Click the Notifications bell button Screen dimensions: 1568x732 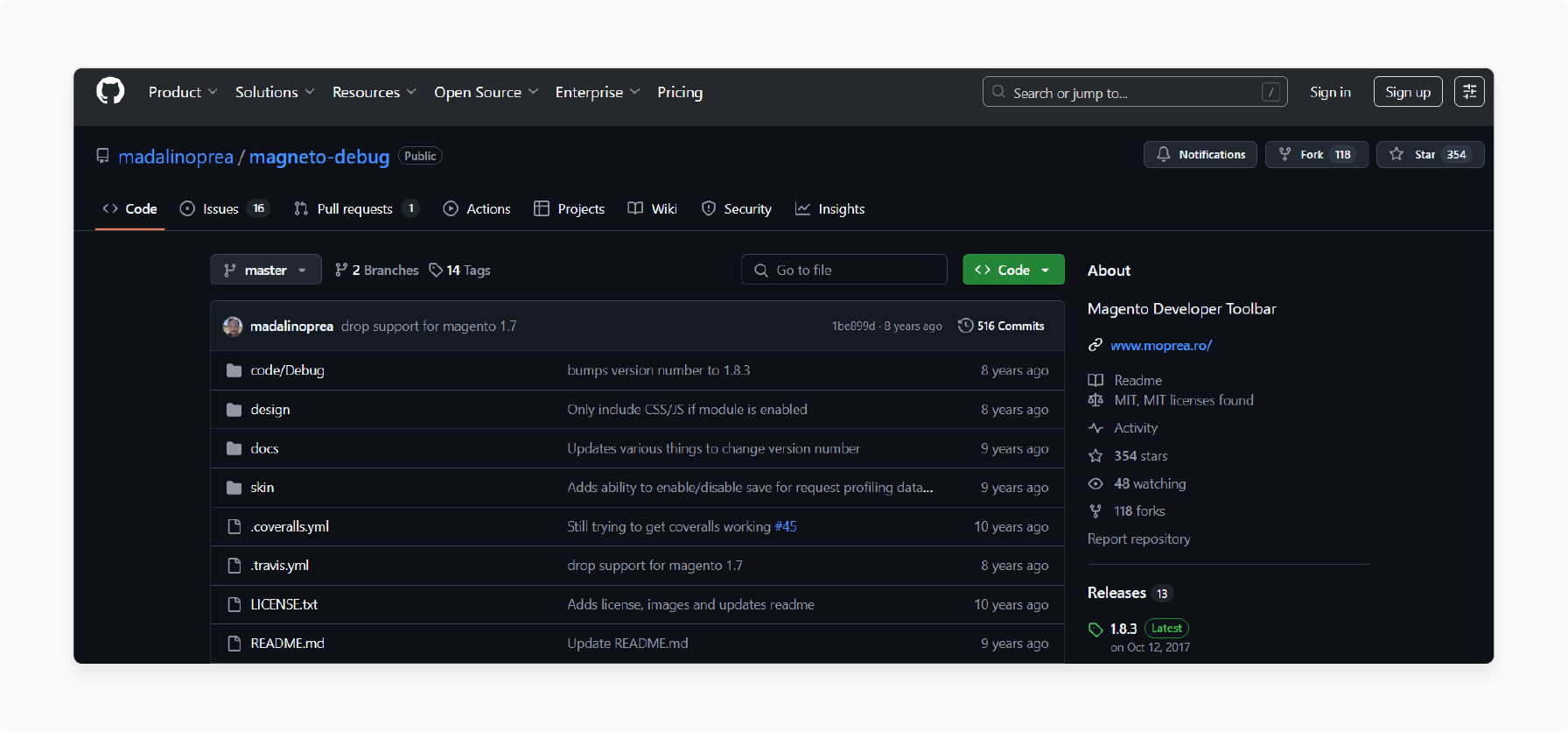[1200, 154]
